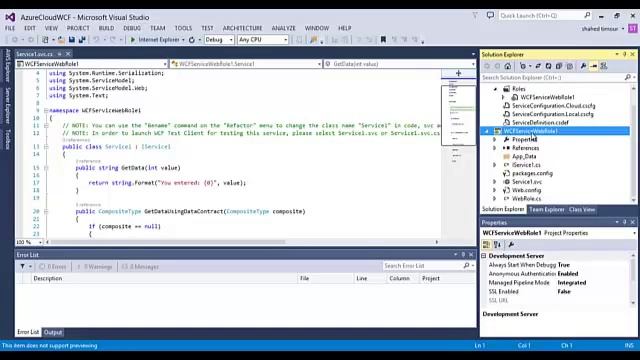Click the Save icon in the toolbar
The height and width of the screenshot is (360, 640).
click(72, 40)
